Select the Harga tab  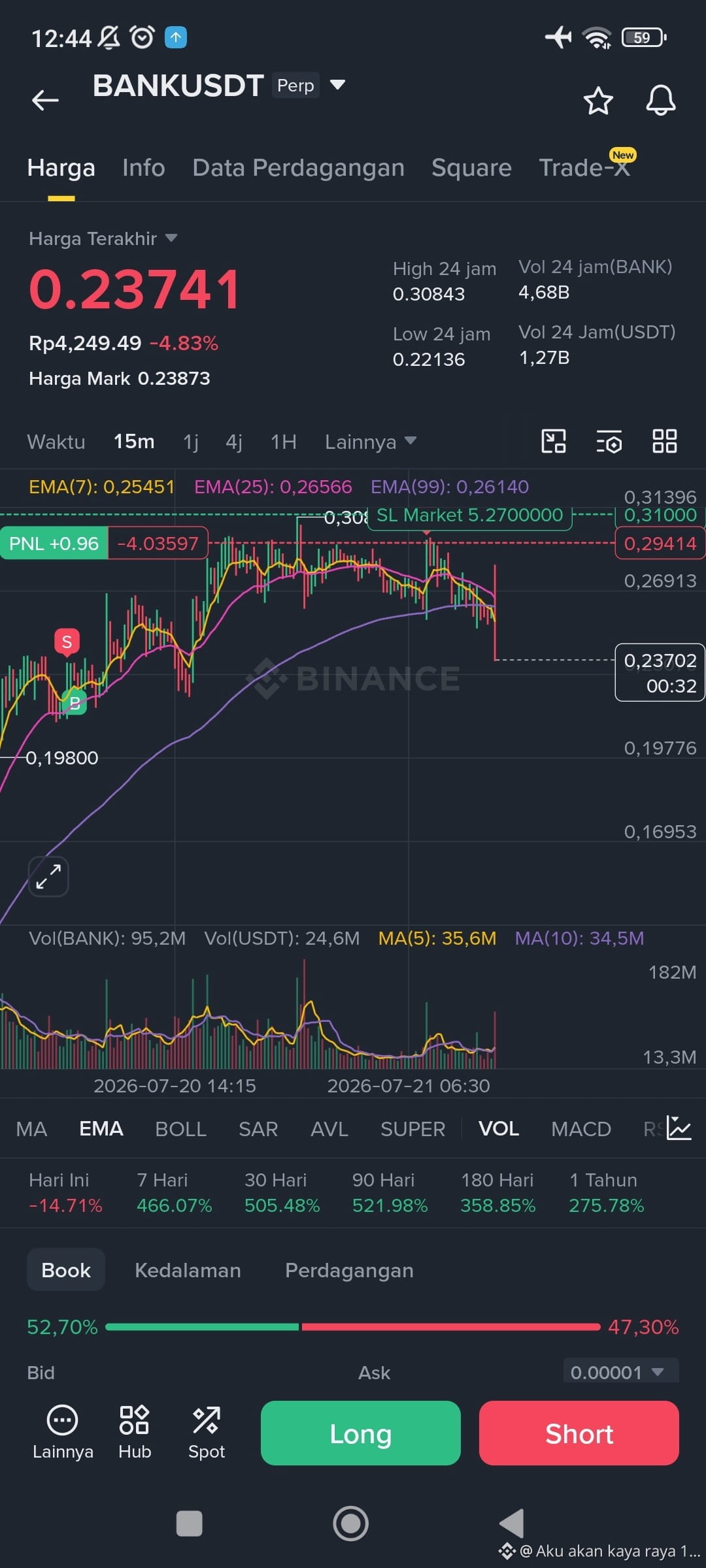click(61, 168)
